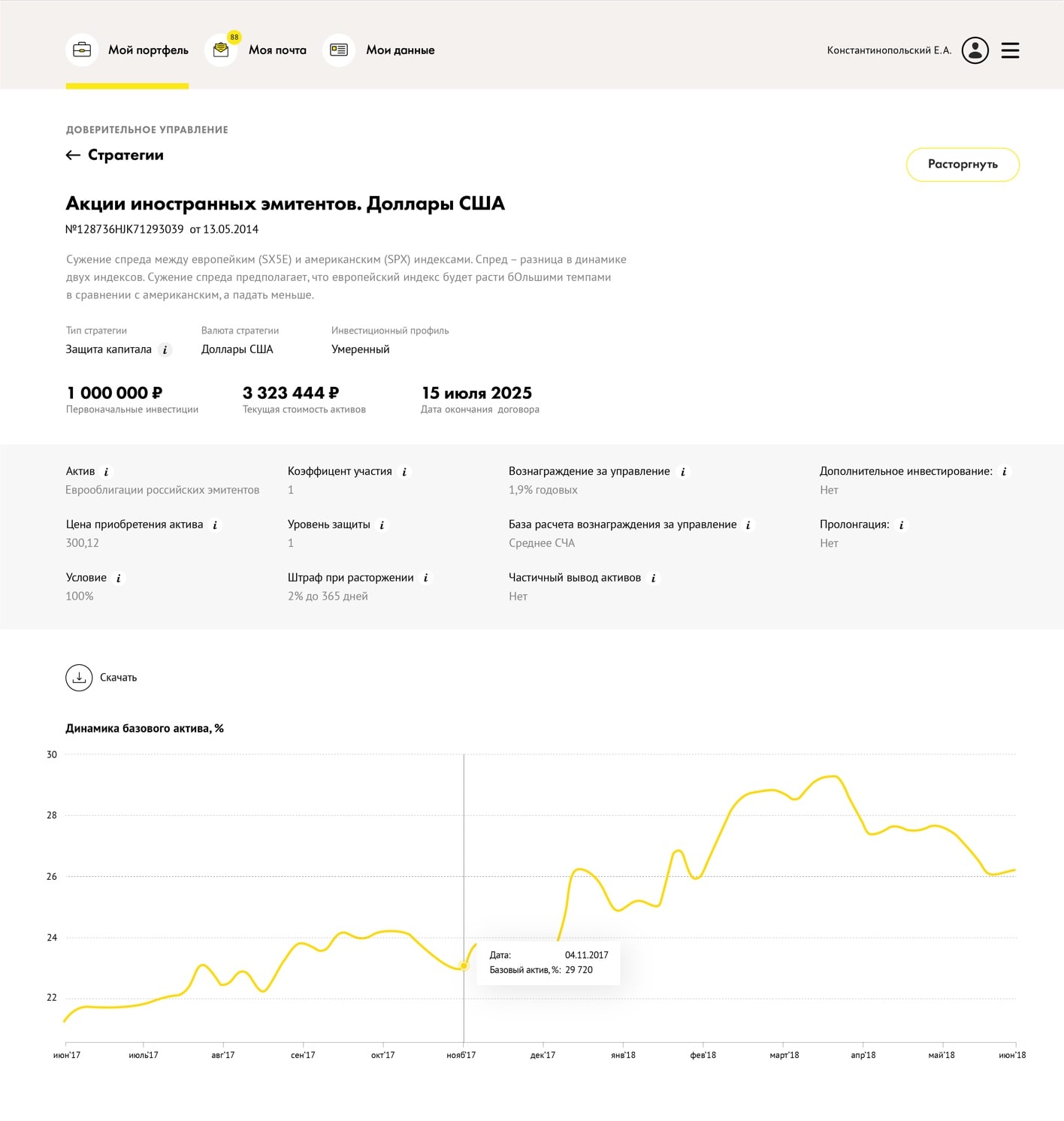Click the back arrow beside Стратегии

[x=73, y=155]
